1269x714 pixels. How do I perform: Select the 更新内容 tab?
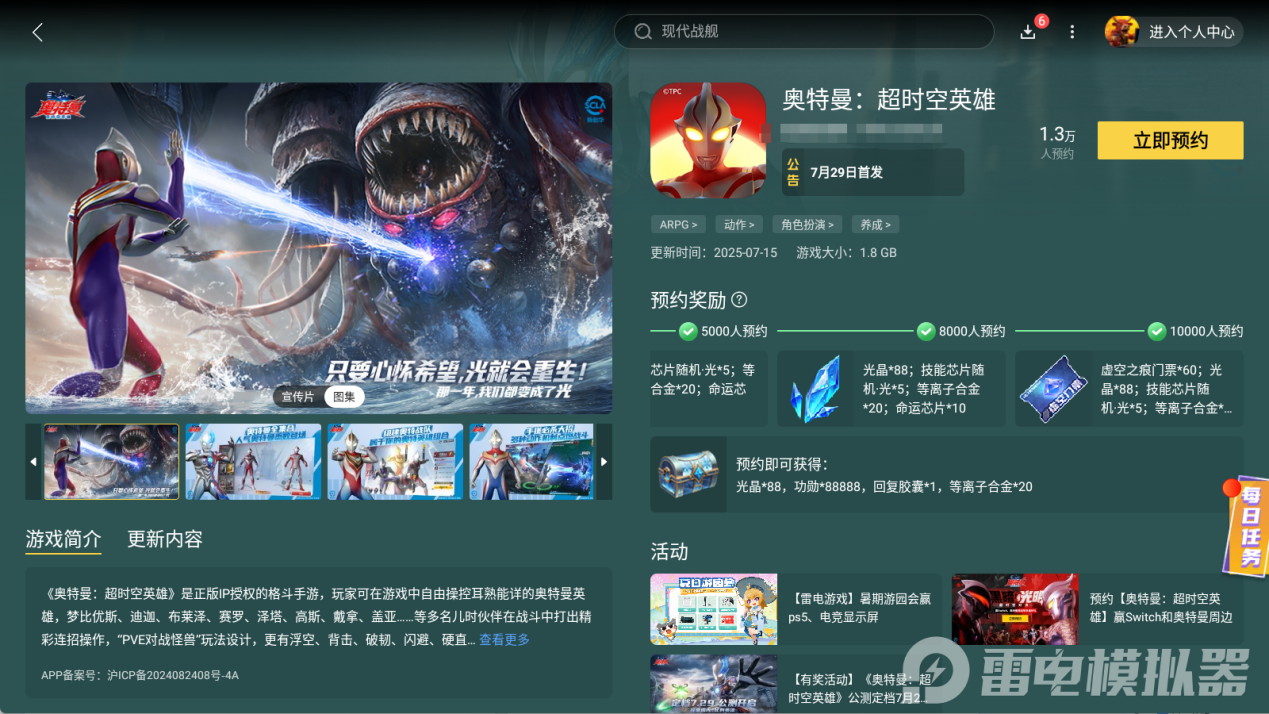[165, 539]
